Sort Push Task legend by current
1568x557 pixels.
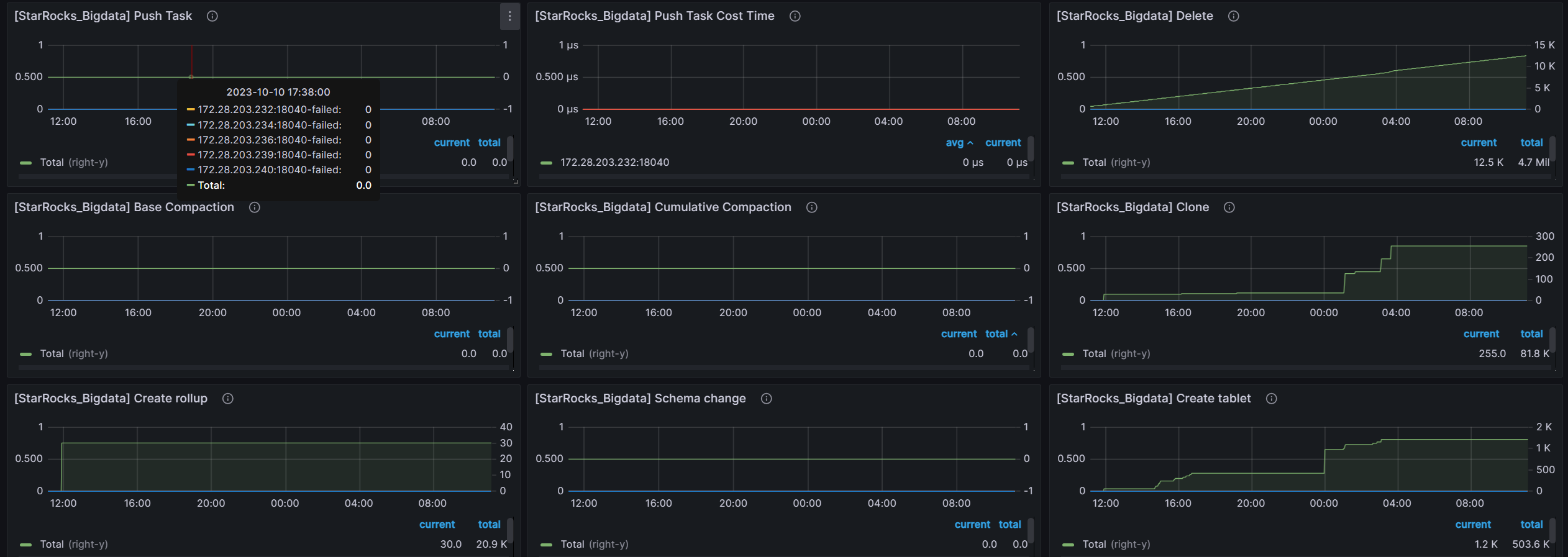(x=452, y=143)
